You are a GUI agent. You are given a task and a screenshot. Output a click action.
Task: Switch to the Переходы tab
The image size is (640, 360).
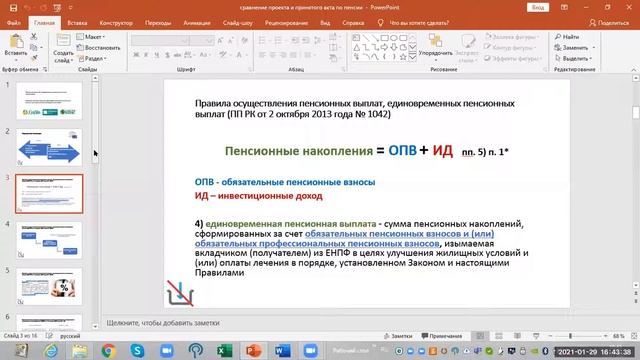pos(158,23)
